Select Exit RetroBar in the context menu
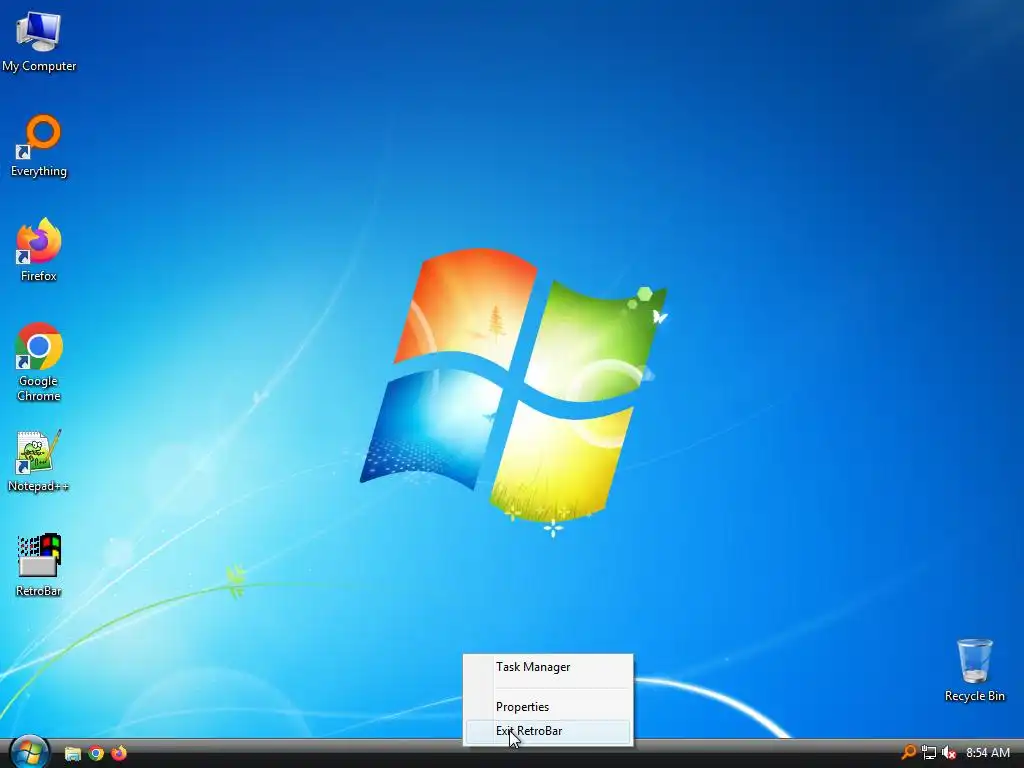1024x768 pixels. tap(547, 731)
